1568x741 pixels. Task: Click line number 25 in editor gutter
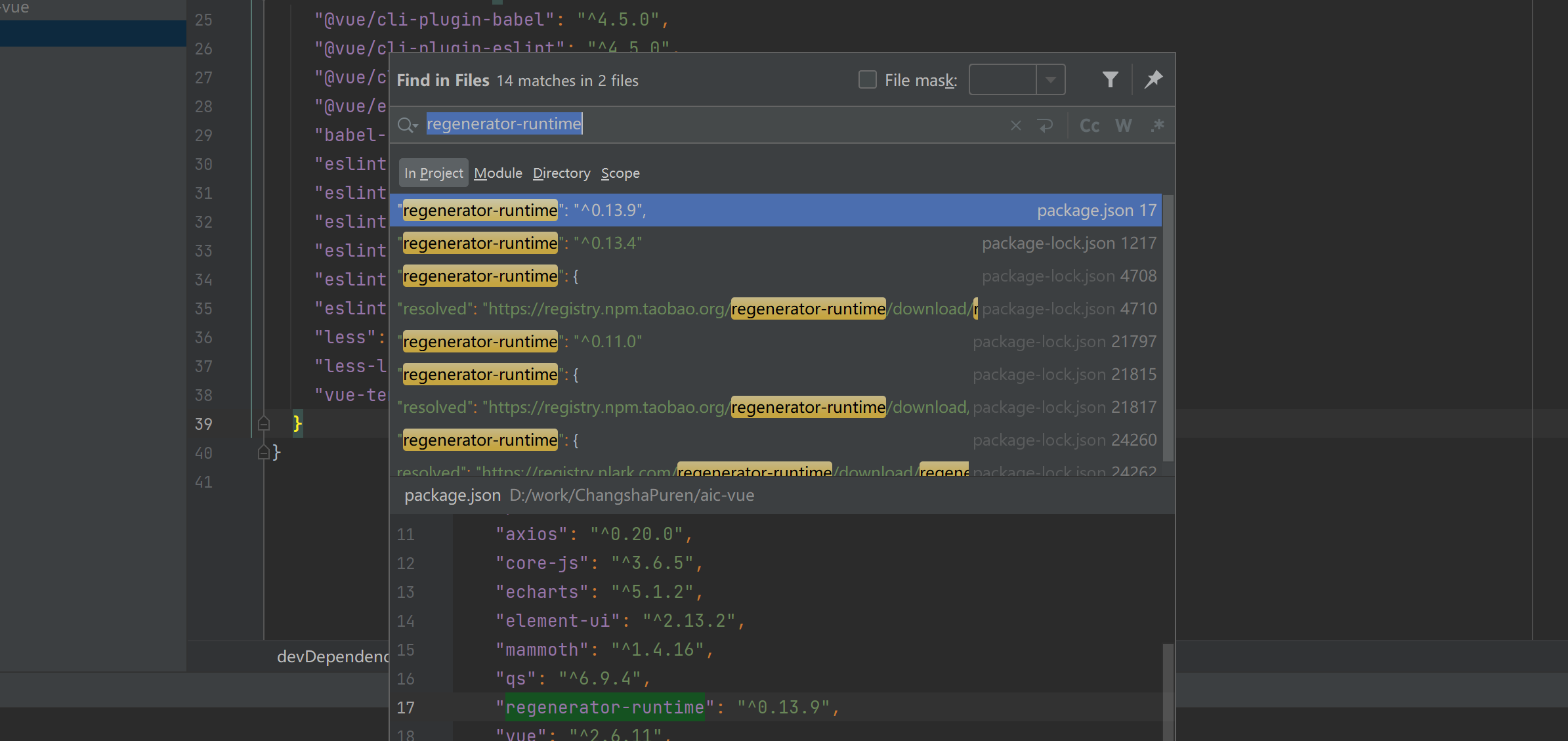203,20
